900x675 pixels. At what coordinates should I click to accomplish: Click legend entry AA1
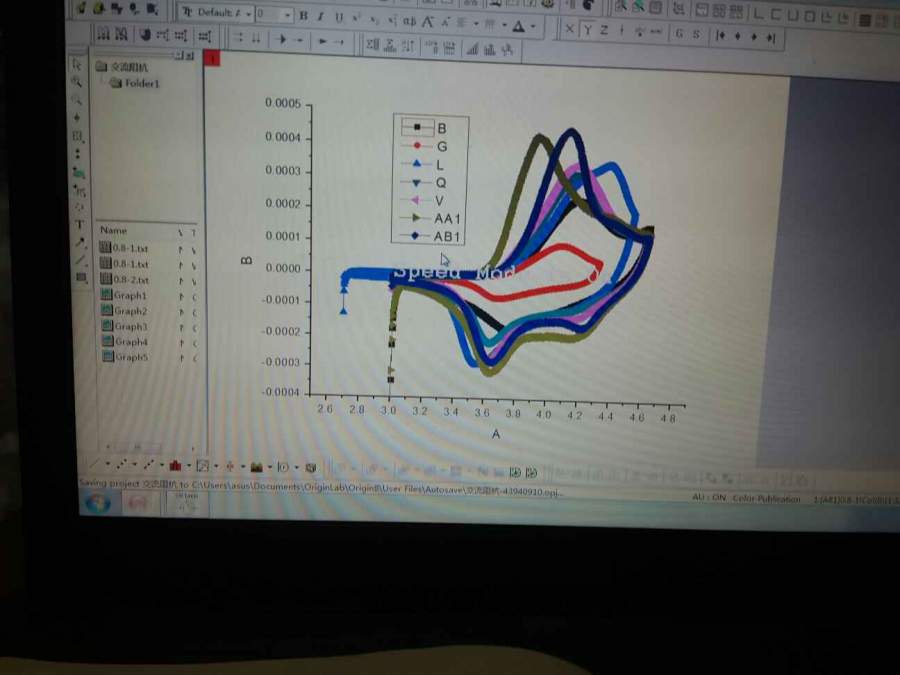coord(430,218)
